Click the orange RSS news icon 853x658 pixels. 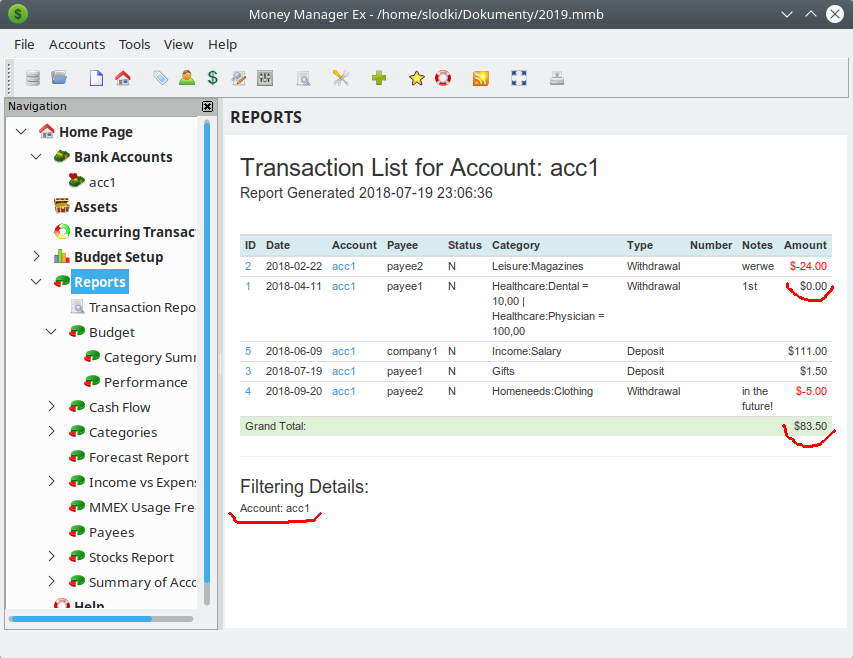tap(481, 78)
